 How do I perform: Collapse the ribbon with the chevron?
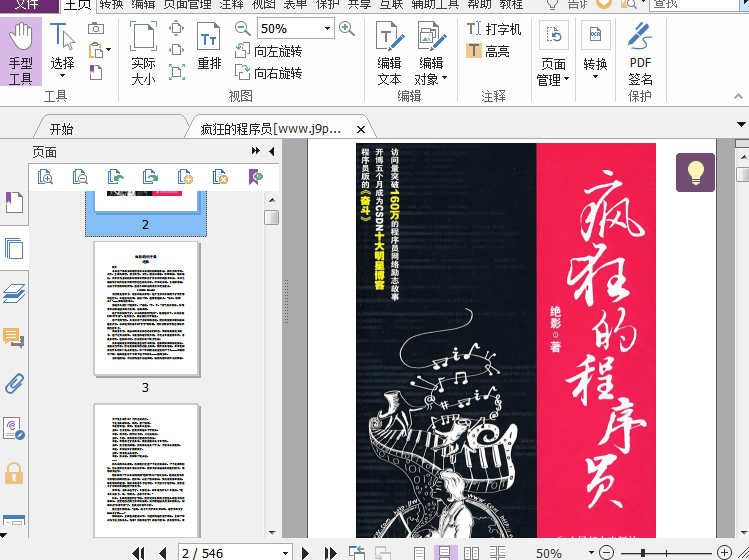[738, 96]
